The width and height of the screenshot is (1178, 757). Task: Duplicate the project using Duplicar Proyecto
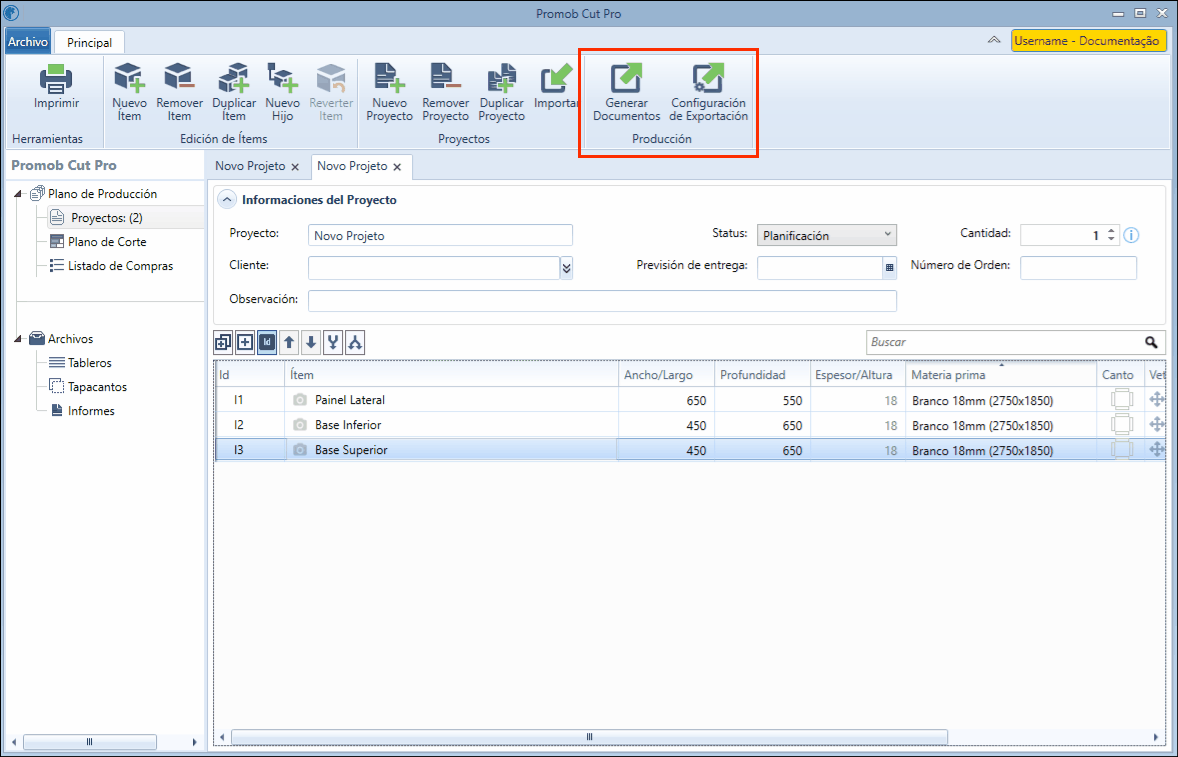click(x=501, y=92)
